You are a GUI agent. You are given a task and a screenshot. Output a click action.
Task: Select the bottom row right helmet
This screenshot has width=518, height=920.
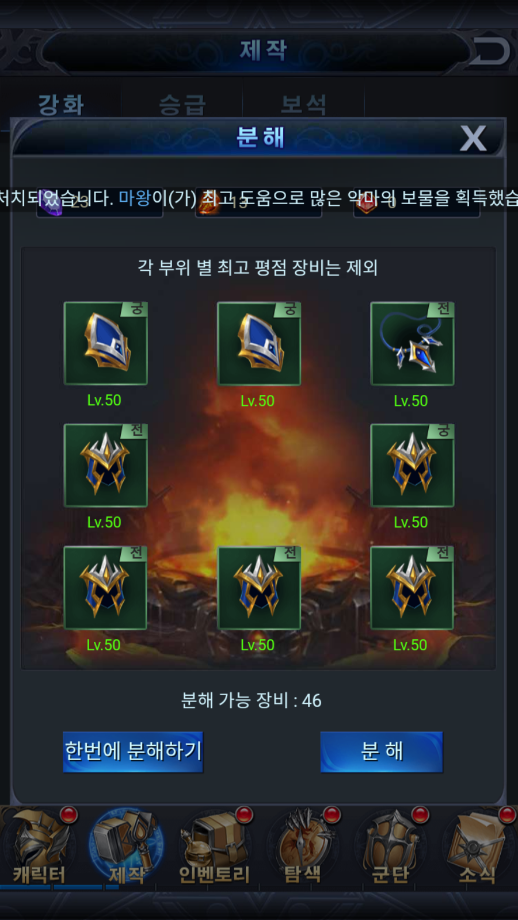[x=412, y=587]
